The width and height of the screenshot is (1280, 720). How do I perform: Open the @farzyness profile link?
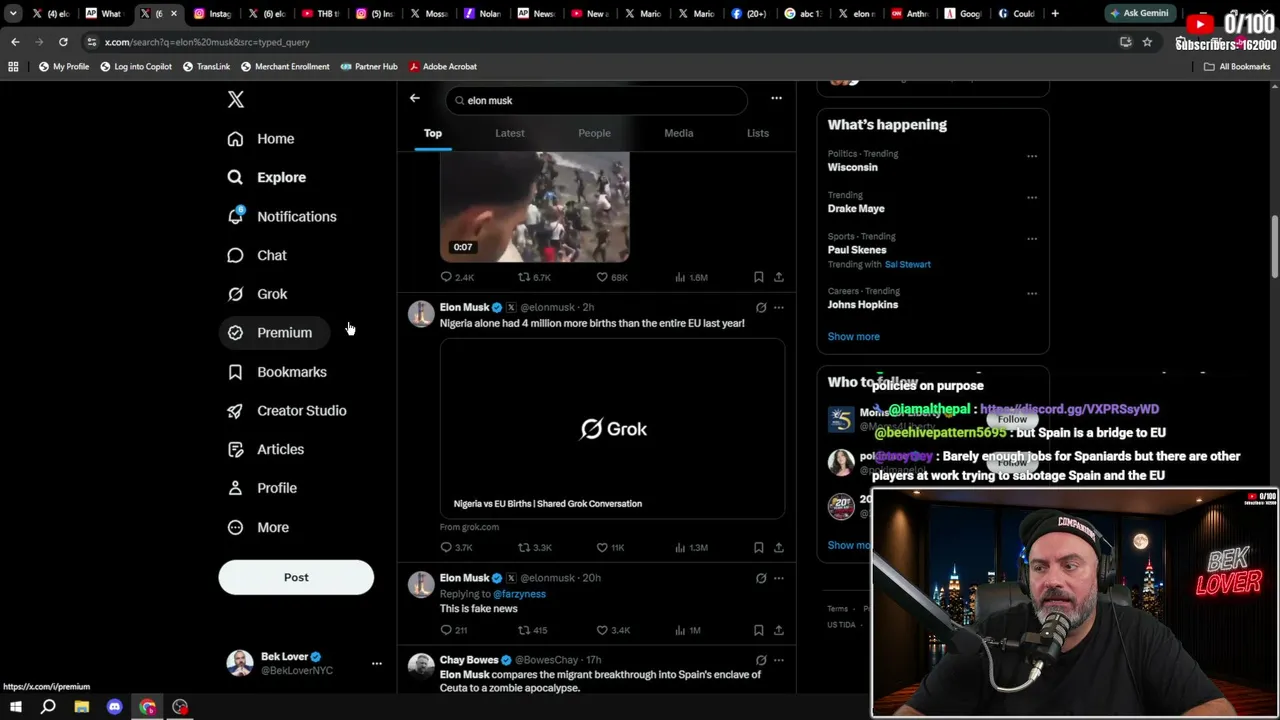point(519,594)
